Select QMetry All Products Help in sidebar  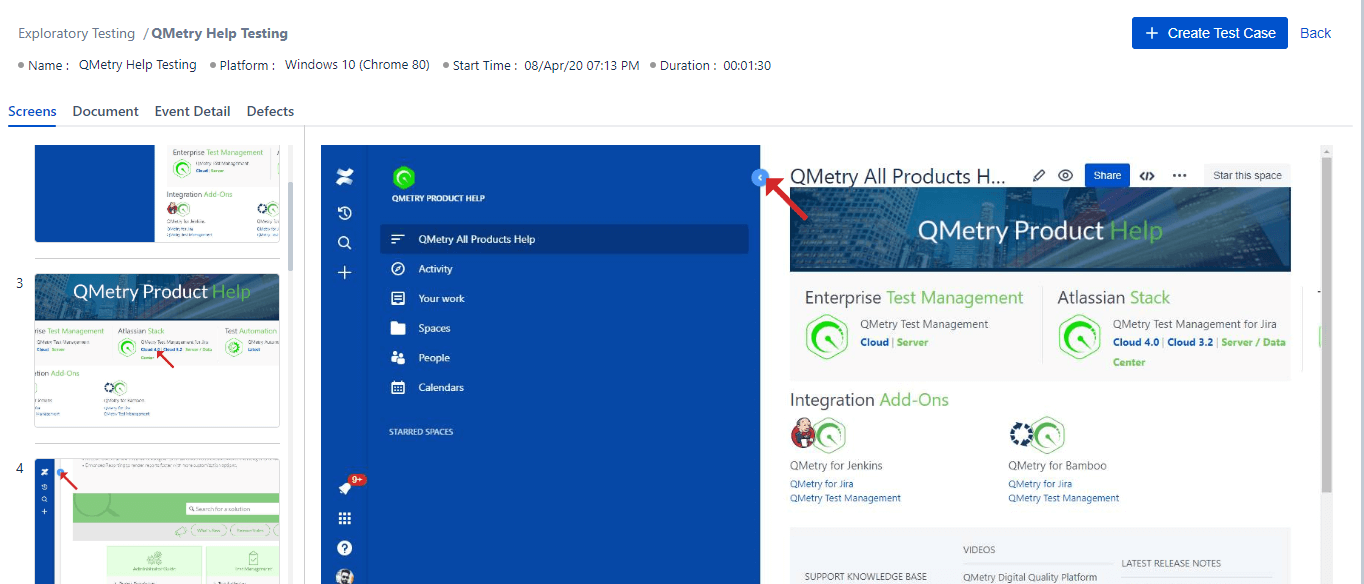[x=564, y=239]
